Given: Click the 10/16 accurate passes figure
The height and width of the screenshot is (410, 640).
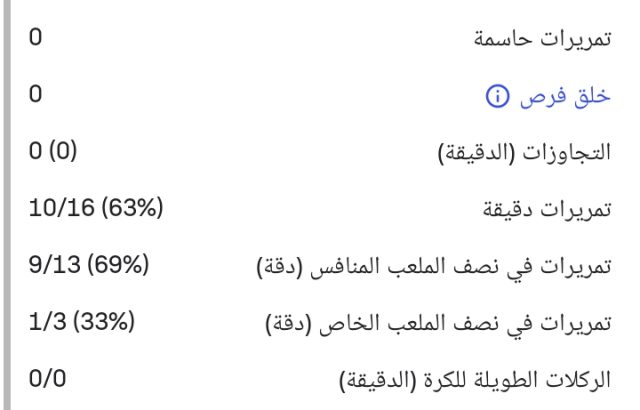Looking at the screenshot, I should pyautogui.click(x=59, y=210).
